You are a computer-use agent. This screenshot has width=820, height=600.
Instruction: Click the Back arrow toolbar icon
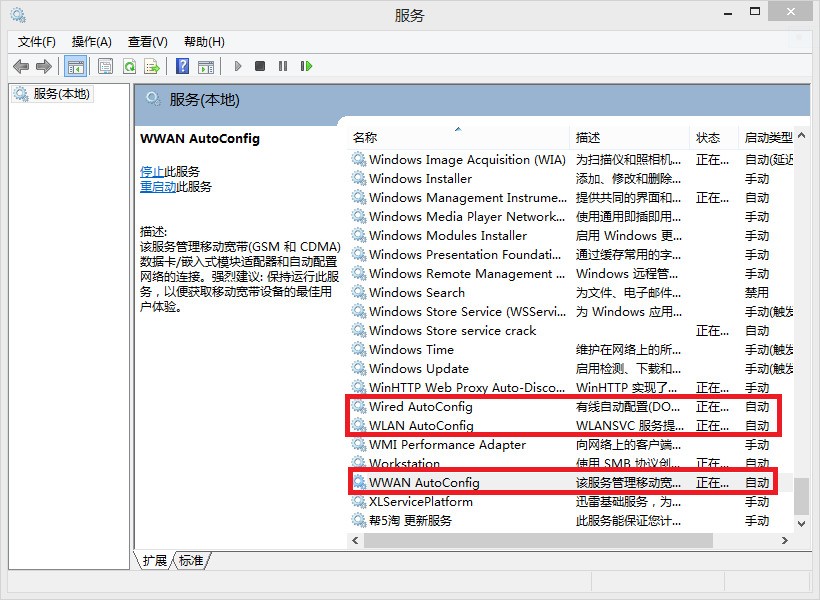(21, 66)
